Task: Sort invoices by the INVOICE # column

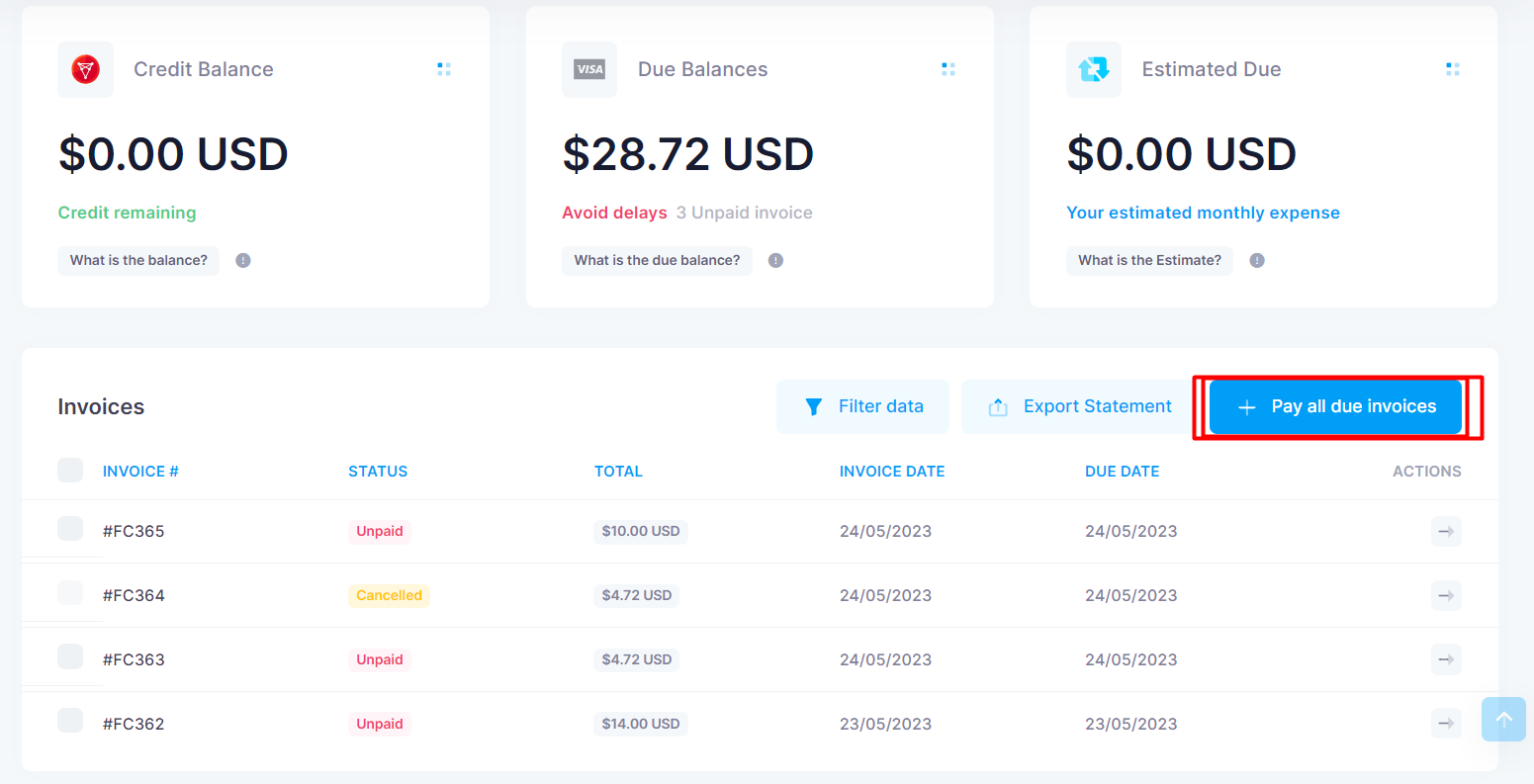Action: click(140, 472)
